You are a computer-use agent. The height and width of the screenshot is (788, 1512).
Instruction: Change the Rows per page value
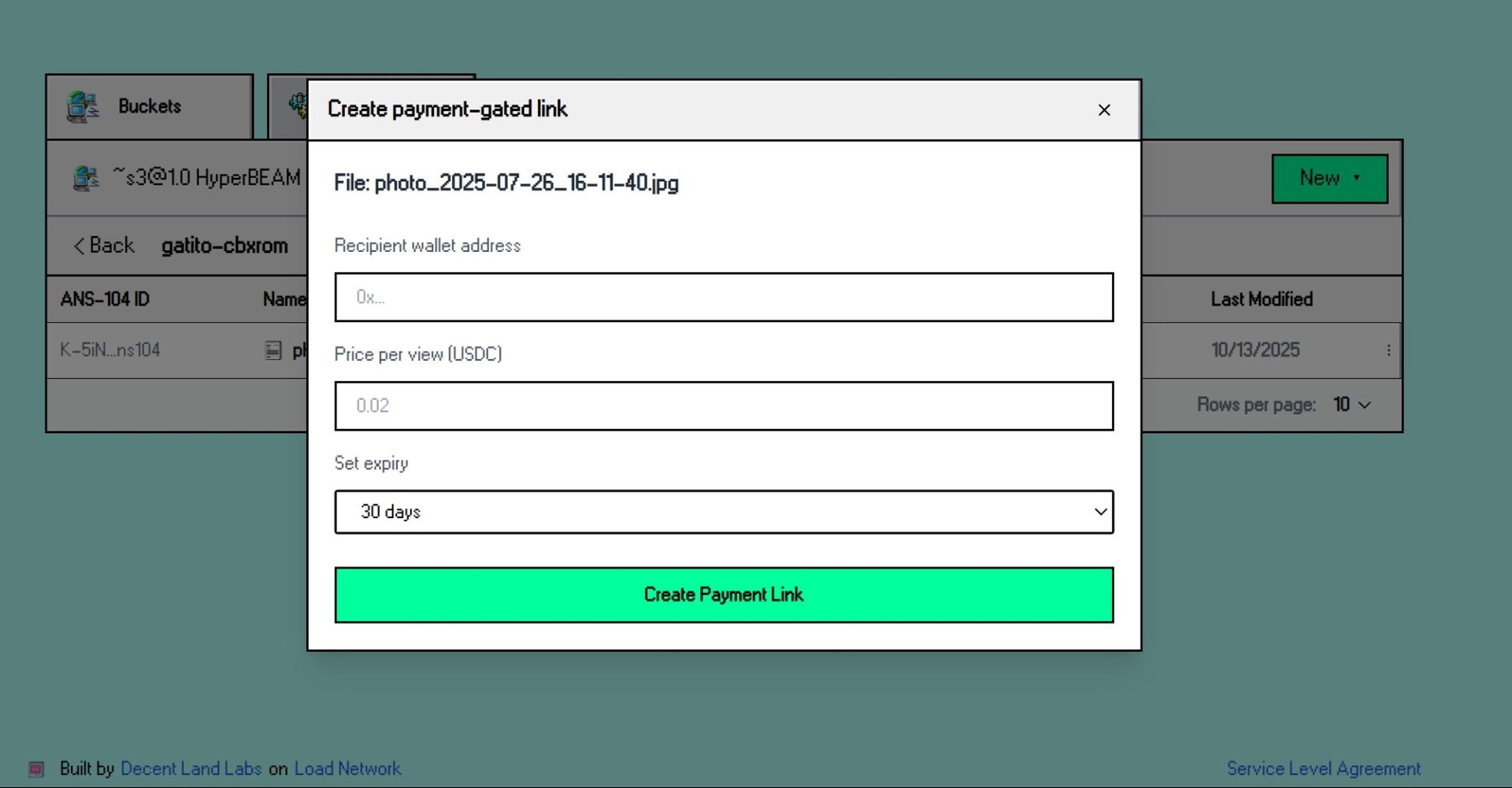tap(1351, 405)
